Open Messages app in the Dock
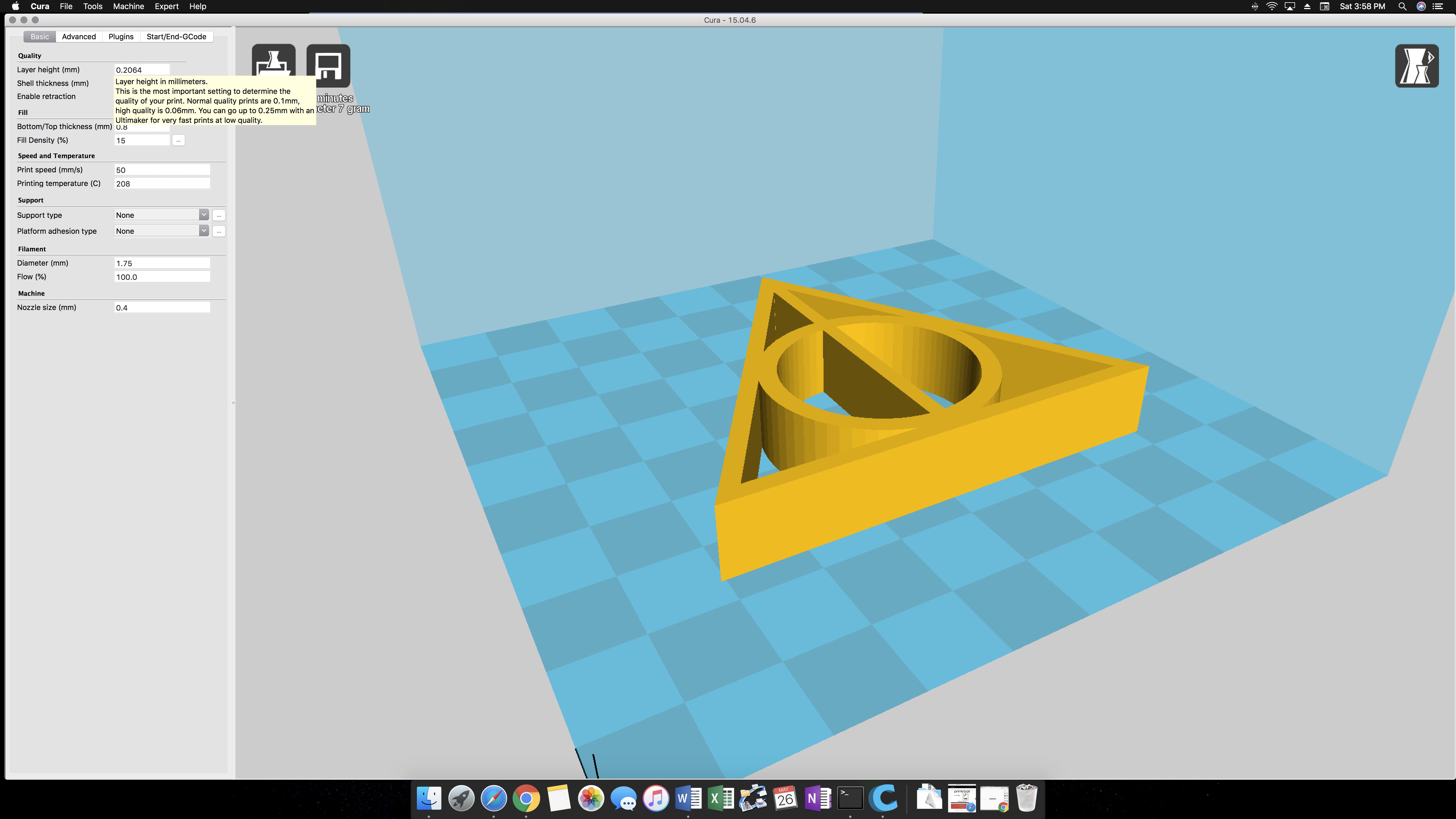Screen dimensions: 1456x819 click(x=623, y=798)
